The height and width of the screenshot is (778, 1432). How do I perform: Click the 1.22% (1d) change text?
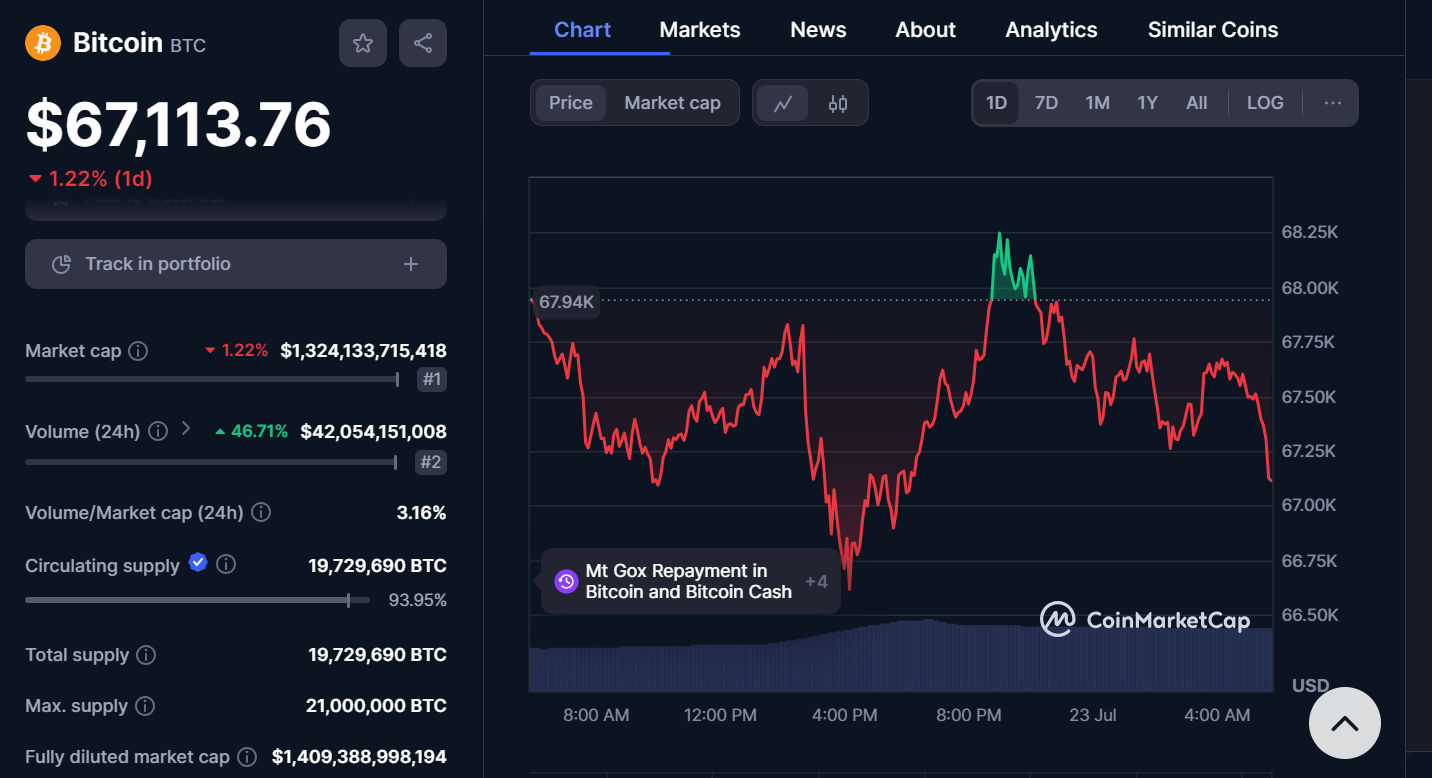tap(101, 179)
